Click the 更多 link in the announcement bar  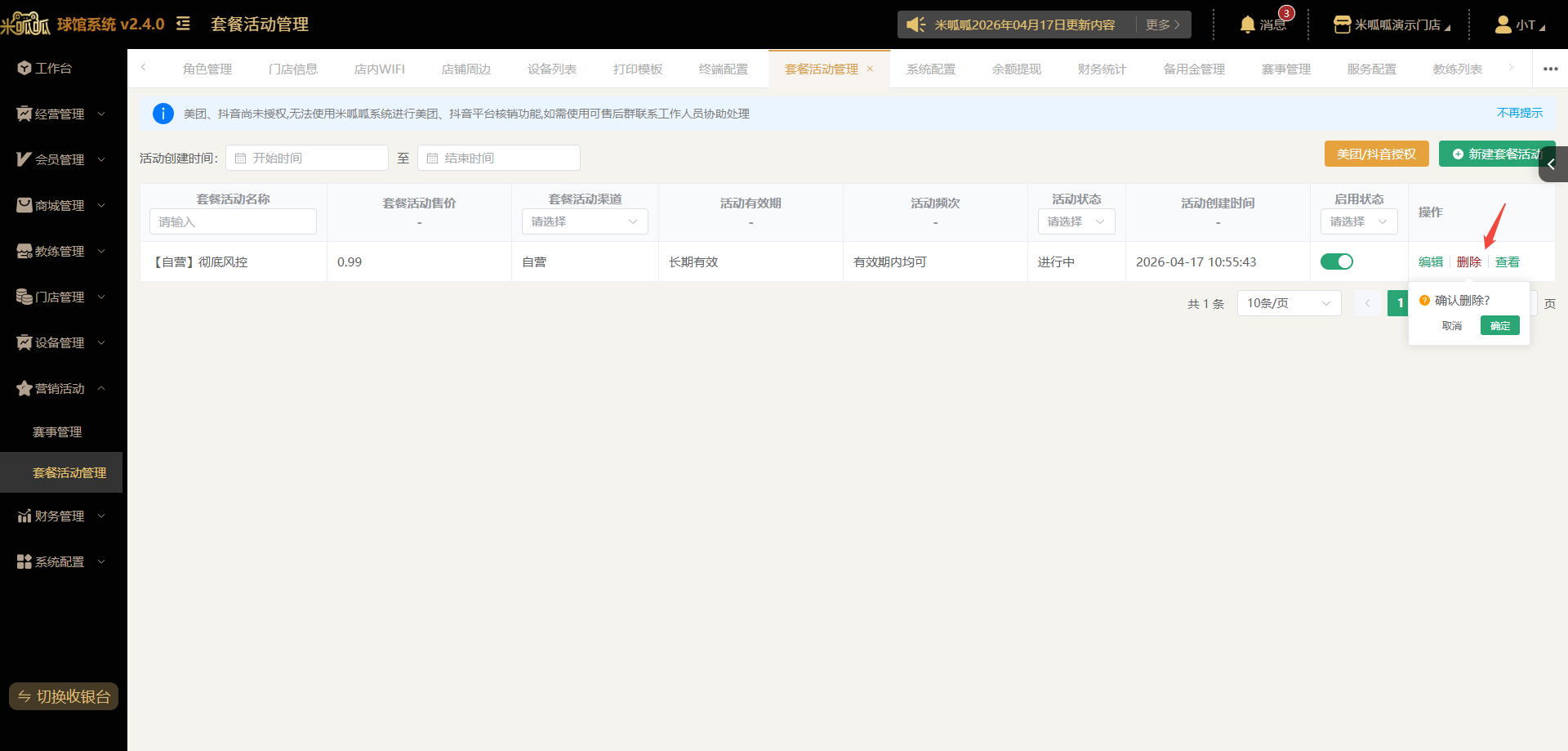point(1163,25)
